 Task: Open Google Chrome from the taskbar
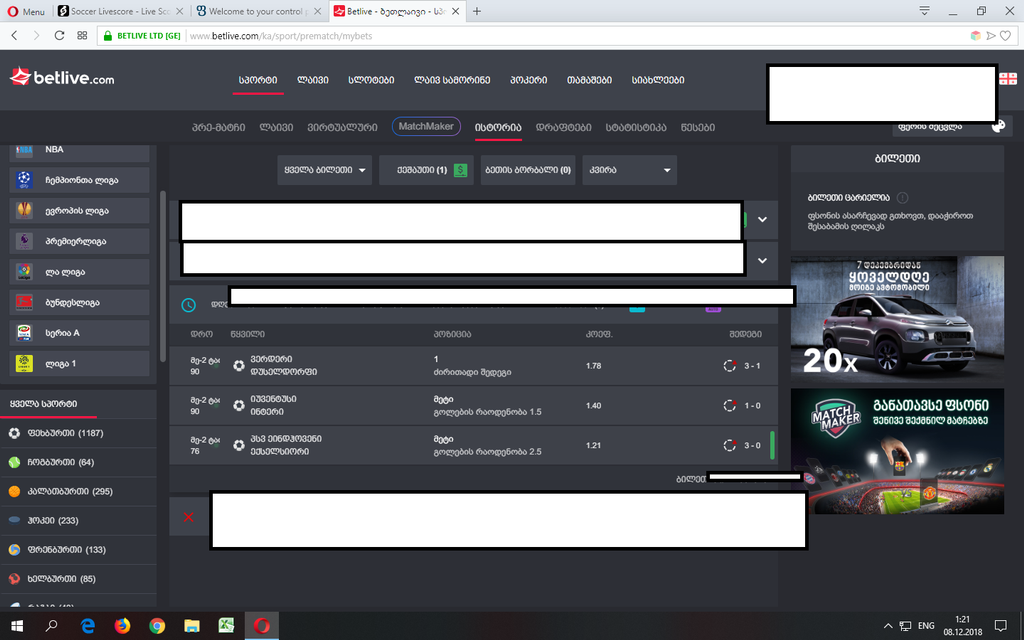click(x=157, y=626)
